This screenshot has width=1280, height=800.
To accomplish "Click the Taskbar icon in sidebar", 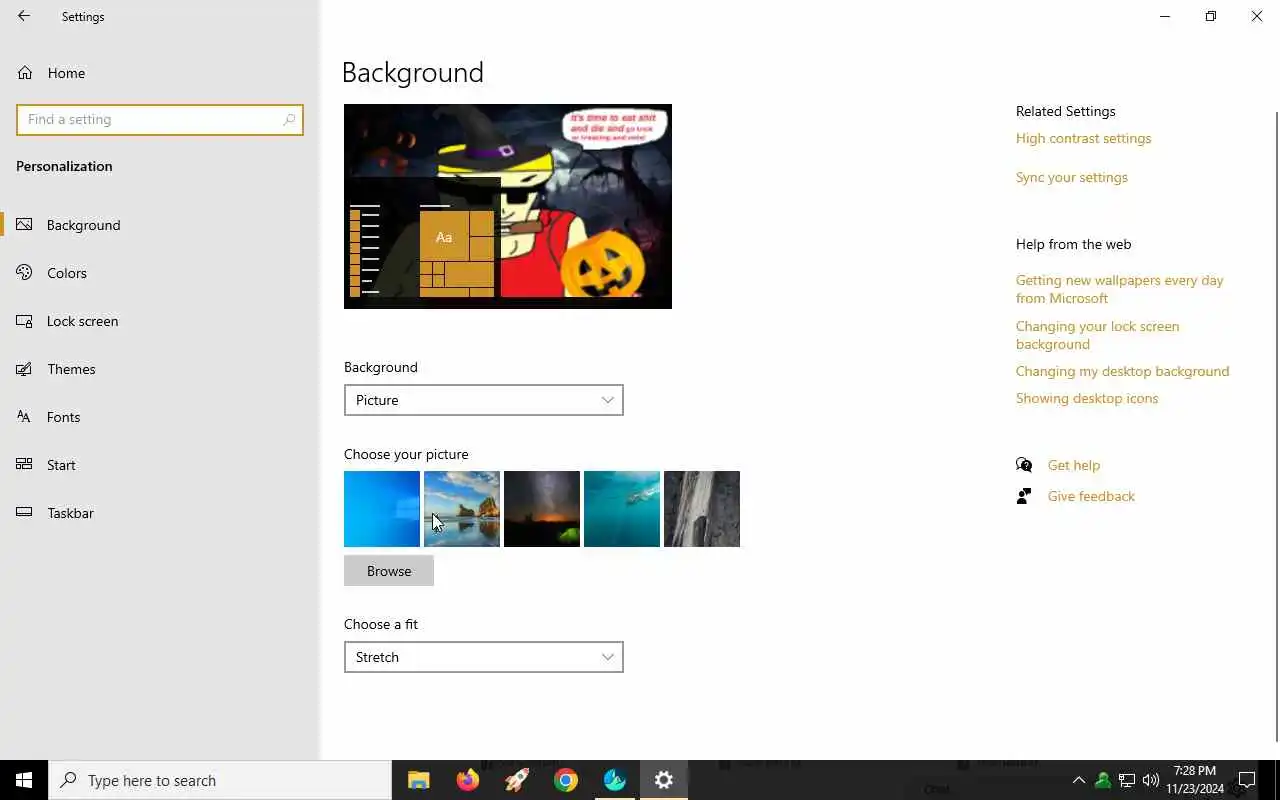I will (x=25, y=513).
